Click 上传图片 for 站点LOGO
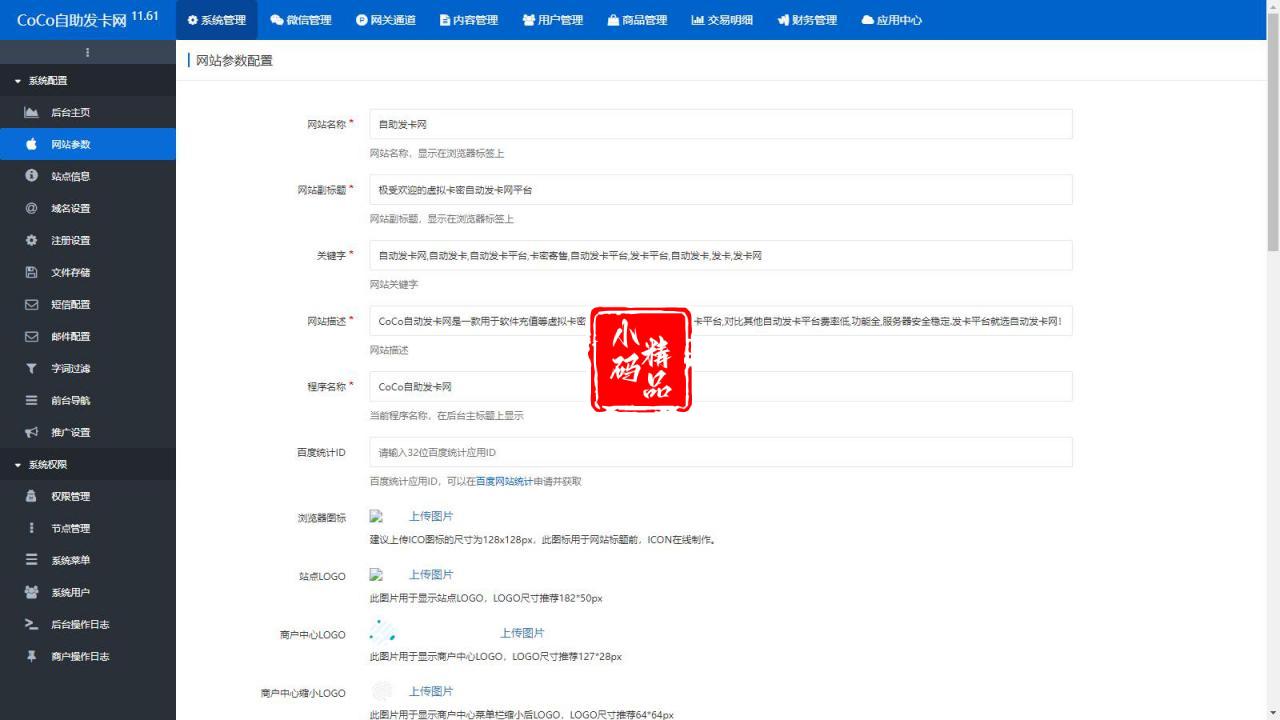1280x720 pixels. coord(431,575)
